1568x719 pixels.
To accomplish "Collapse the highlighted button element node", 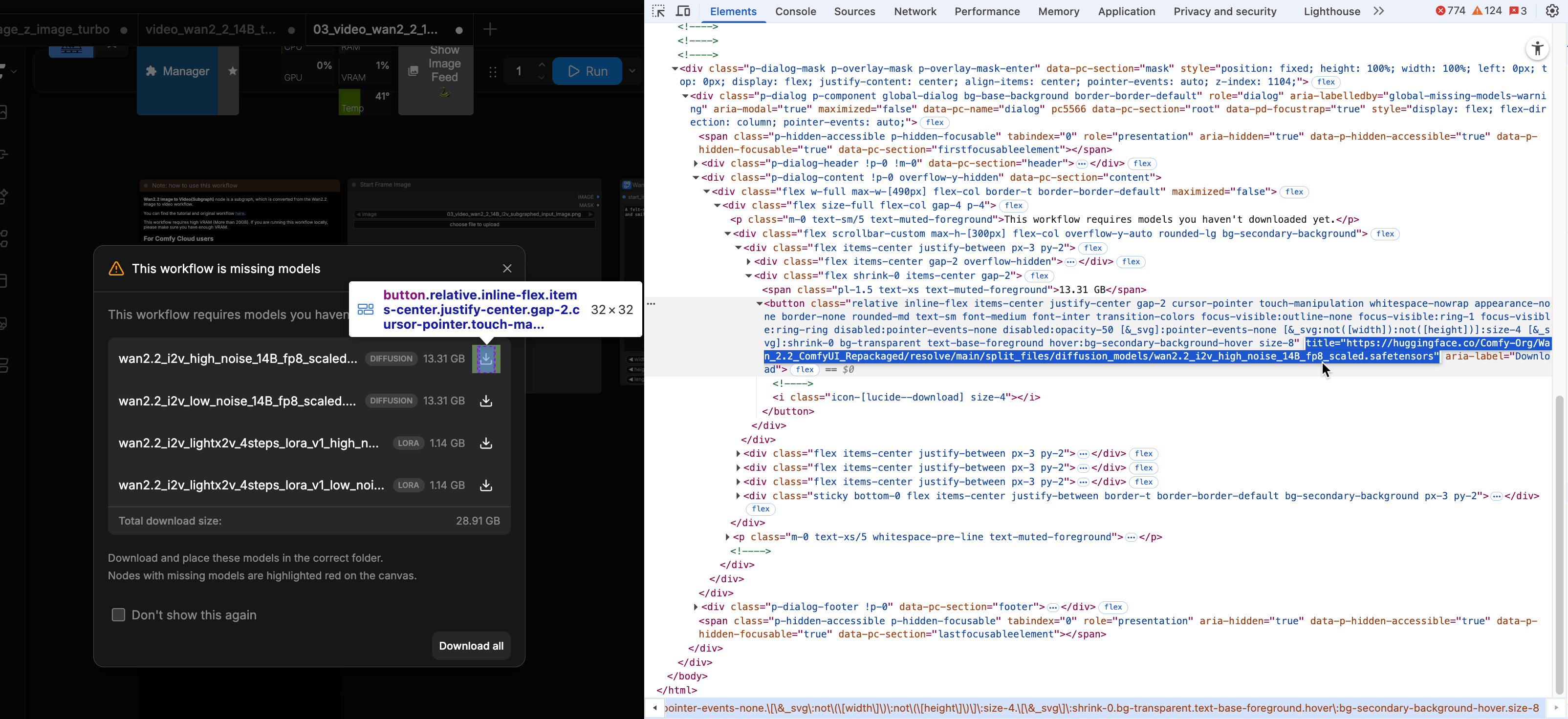I will coord(759,303).
